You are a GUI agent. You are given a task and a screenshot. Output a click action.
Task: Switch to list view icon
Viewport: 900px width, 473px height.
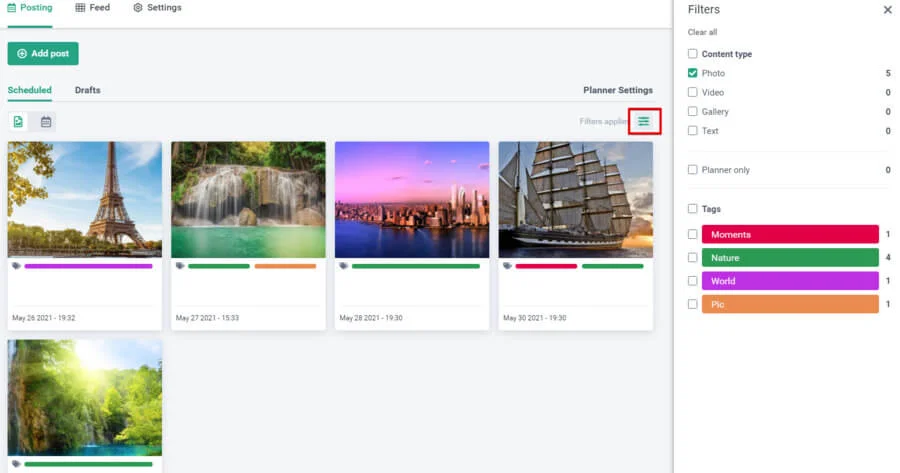click(x=18, y=121)
